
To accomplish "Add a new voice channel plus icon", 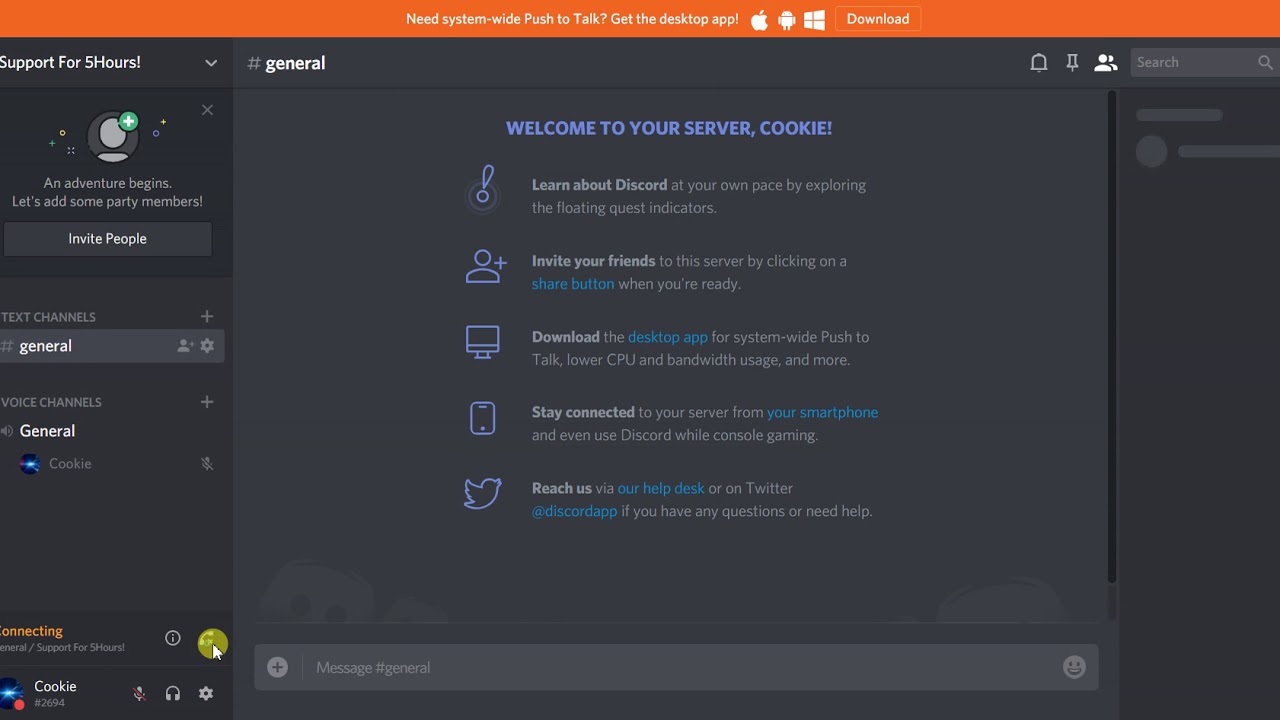I will [x=207, y=402].
